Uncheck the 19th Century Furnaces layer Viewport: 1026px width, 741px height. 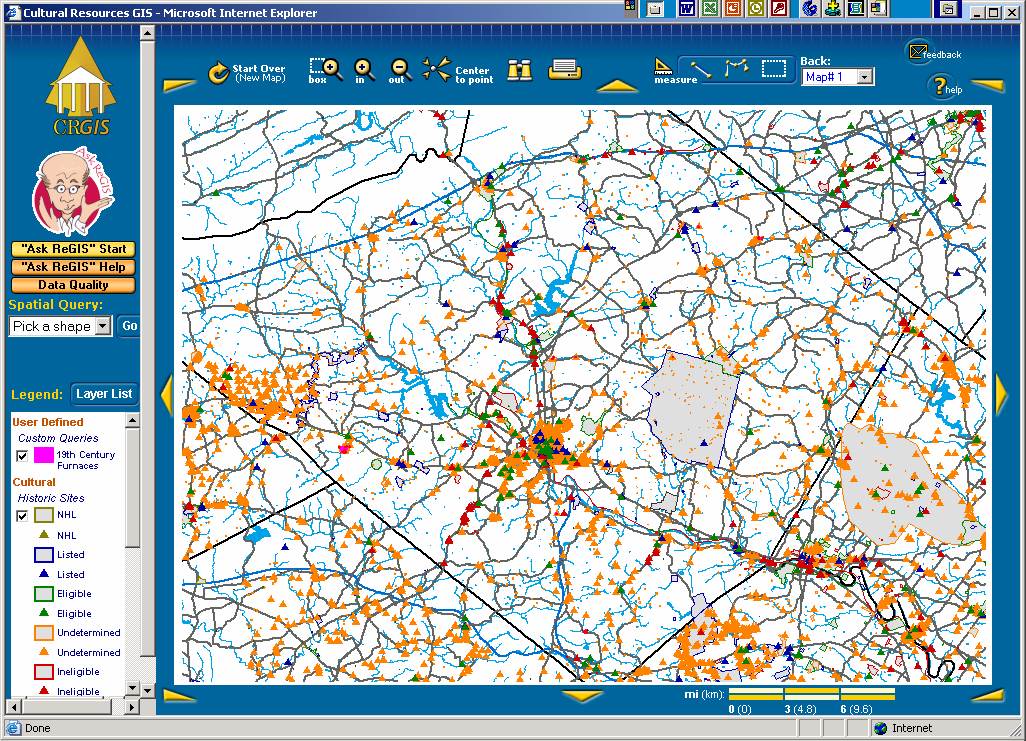[22, 456]
